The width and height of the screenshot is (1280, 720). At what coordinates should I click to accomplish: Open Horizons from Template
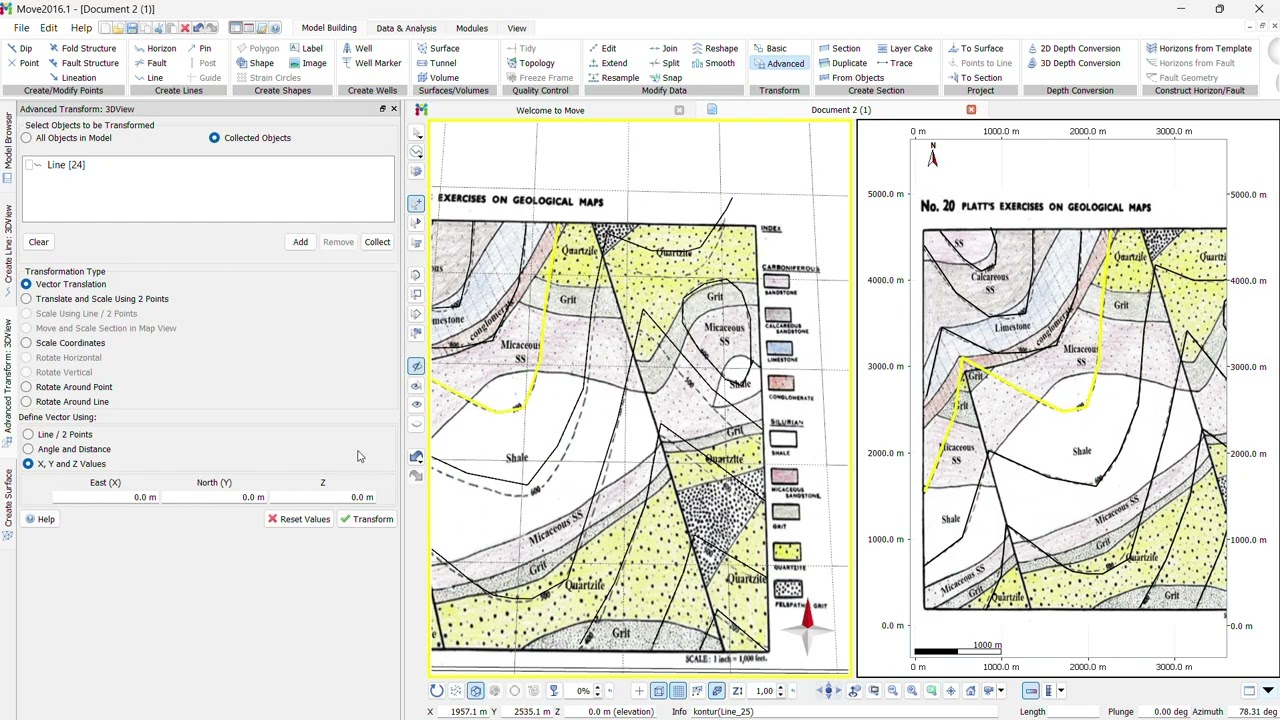(x=1199, y=48)
